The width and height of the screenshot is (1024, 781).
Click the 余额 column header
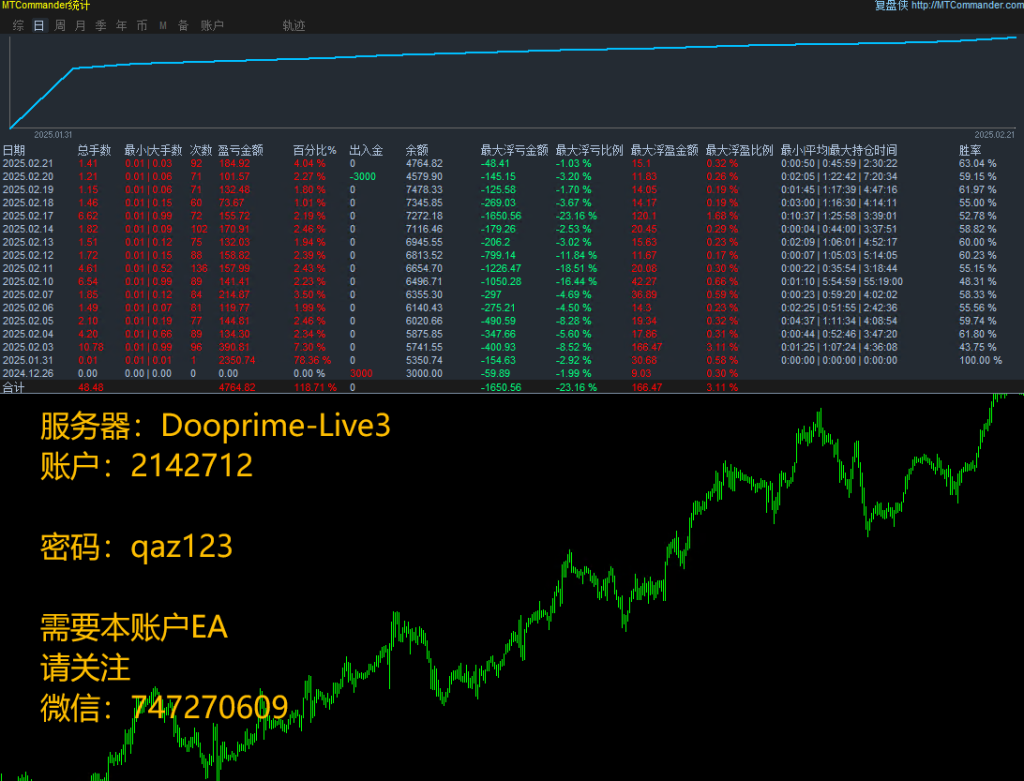417,150
